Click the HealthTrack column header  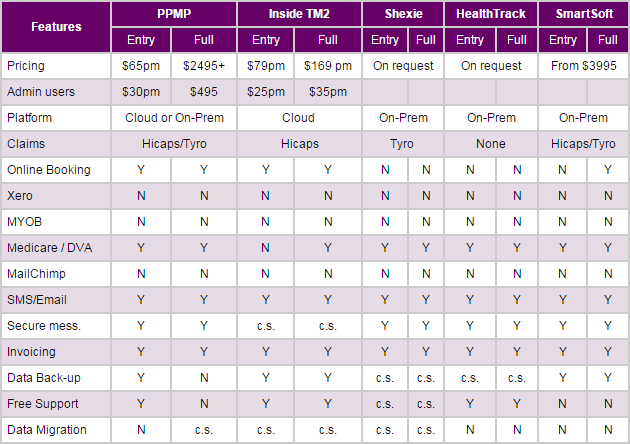491,14
